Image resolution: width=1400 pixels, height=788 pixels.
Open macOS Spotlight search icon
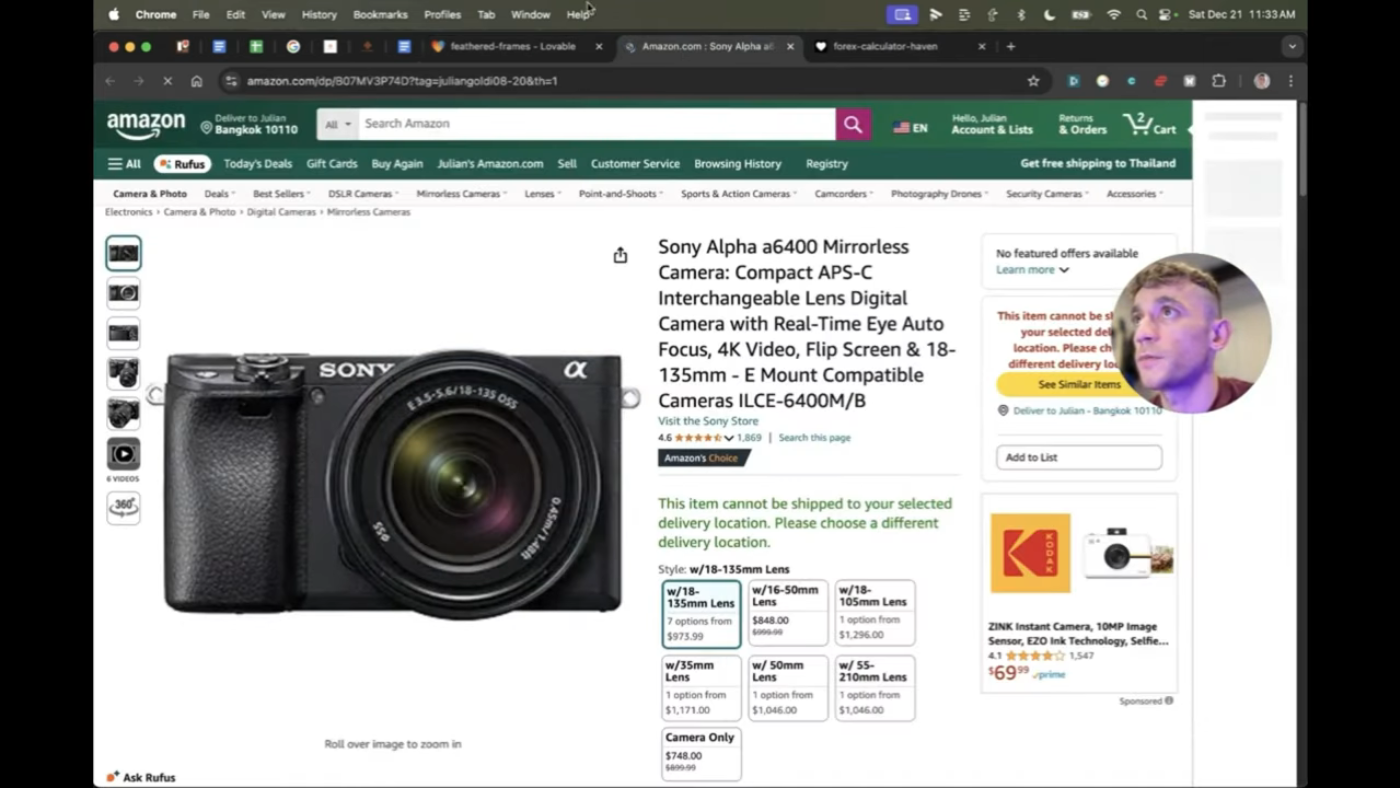pyautogui.click(x=1141, y=14)
